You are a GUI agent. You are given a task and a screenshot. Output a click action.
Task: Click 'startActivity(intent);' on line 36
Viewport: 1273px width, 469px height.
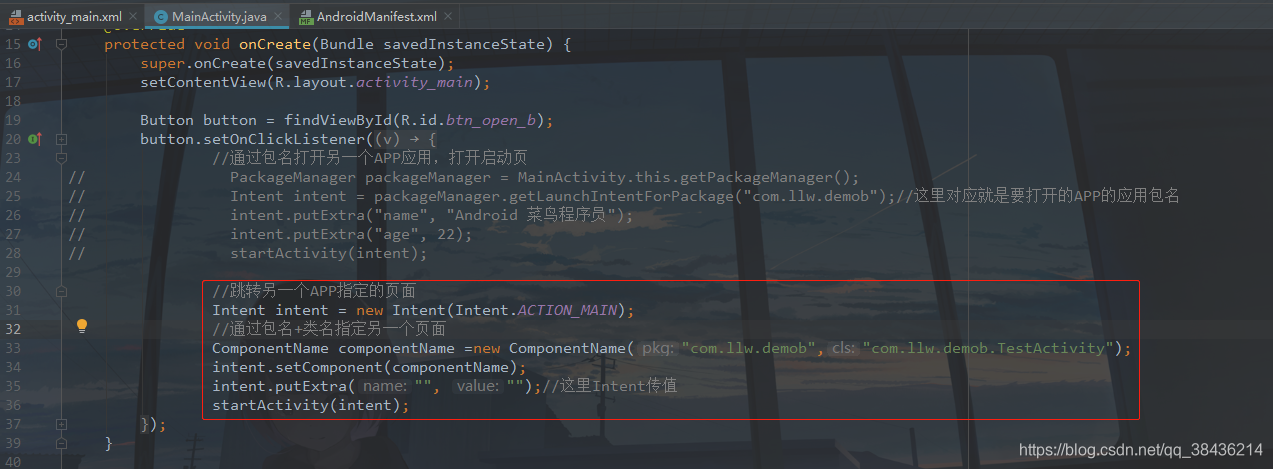tap(311, 405)
